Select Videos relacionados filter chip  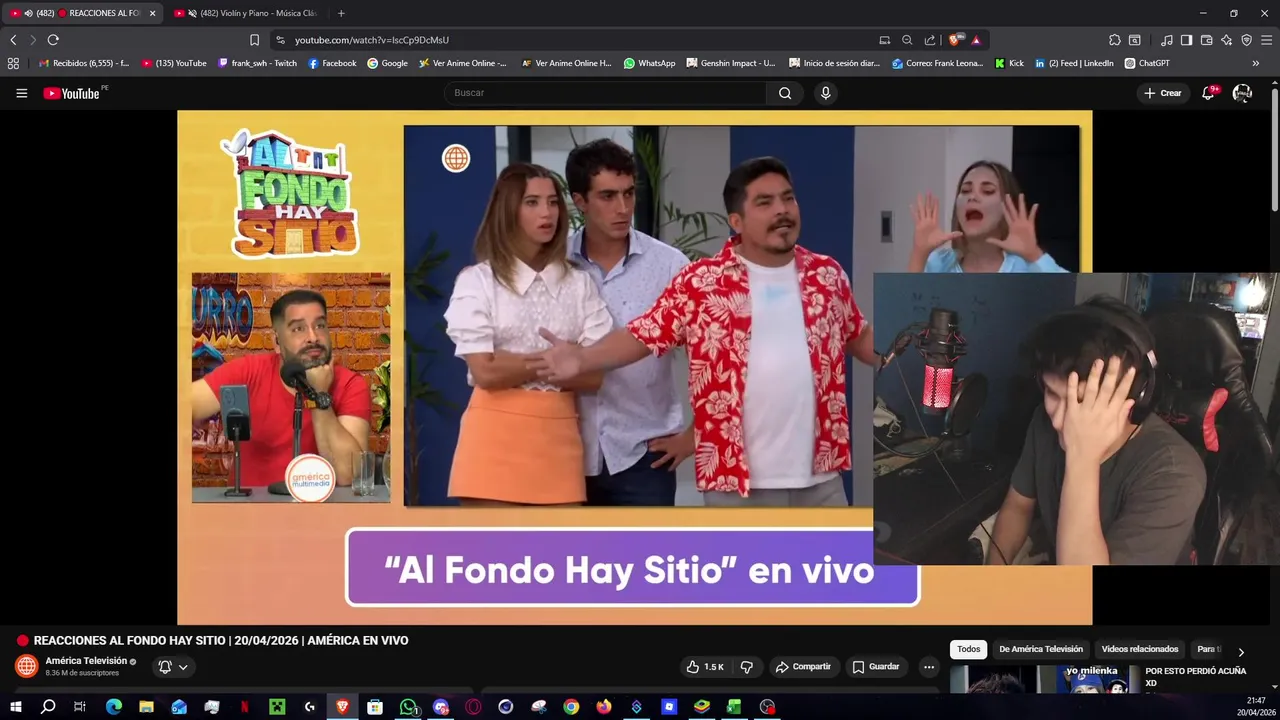(1139, 649)
